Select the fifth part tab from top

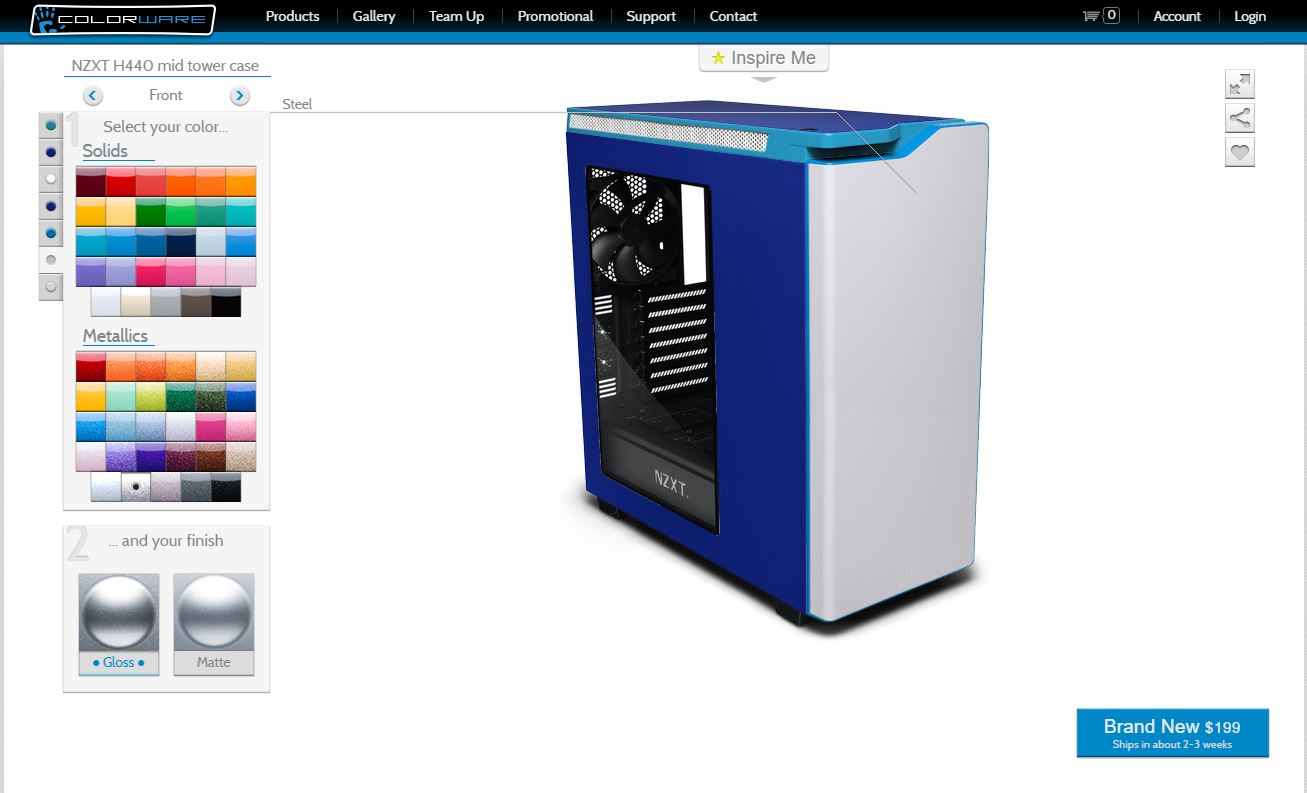pos(51,233)
